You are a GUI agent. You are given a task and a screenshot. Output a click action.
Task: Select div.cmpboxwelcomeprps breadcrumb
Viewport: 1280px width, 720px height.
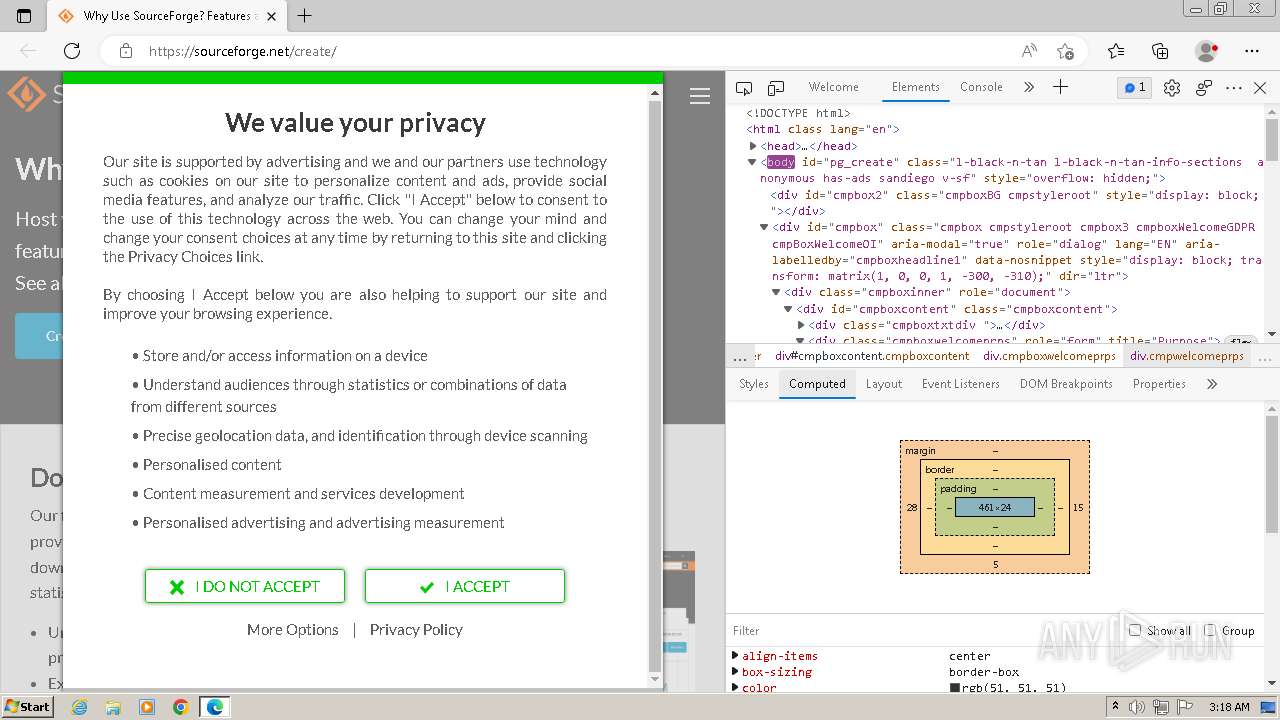point(1049,356)
